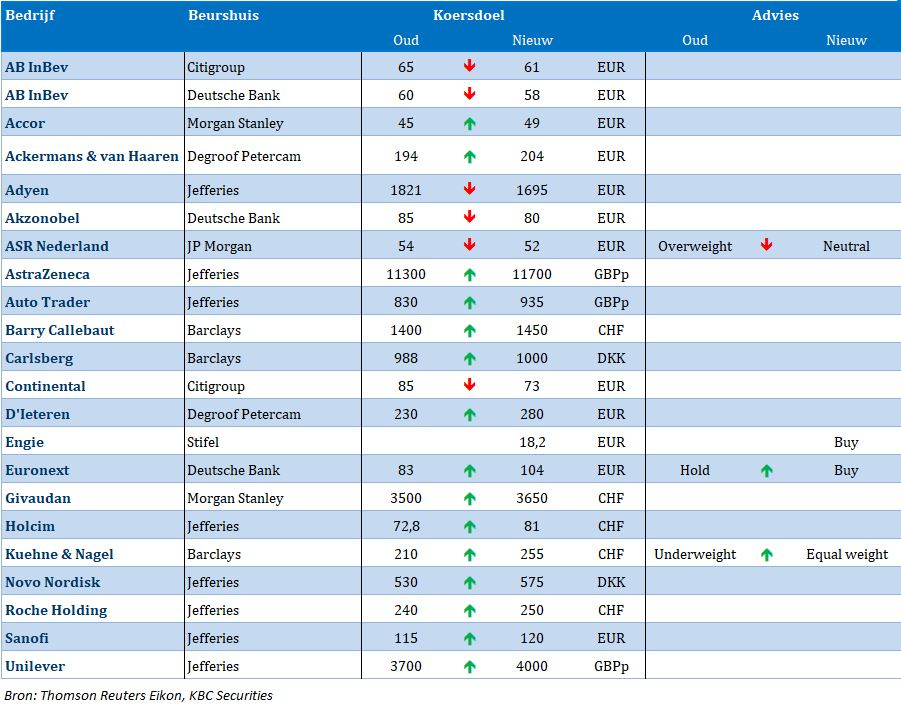Select the Beurshuis column header
The width and height of the screenshot is (901, 707).
(224, 15)
